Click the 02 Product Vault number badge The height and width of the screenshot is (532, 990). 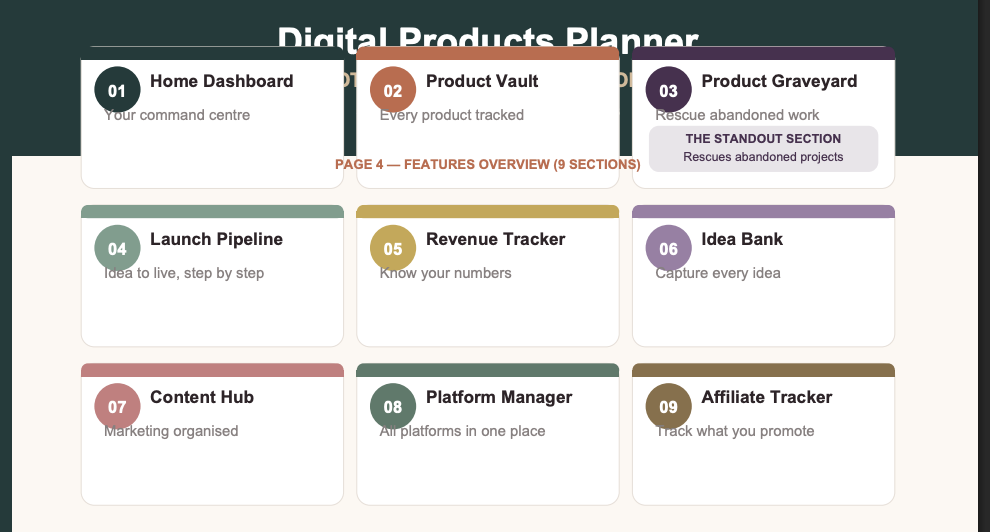393,90
